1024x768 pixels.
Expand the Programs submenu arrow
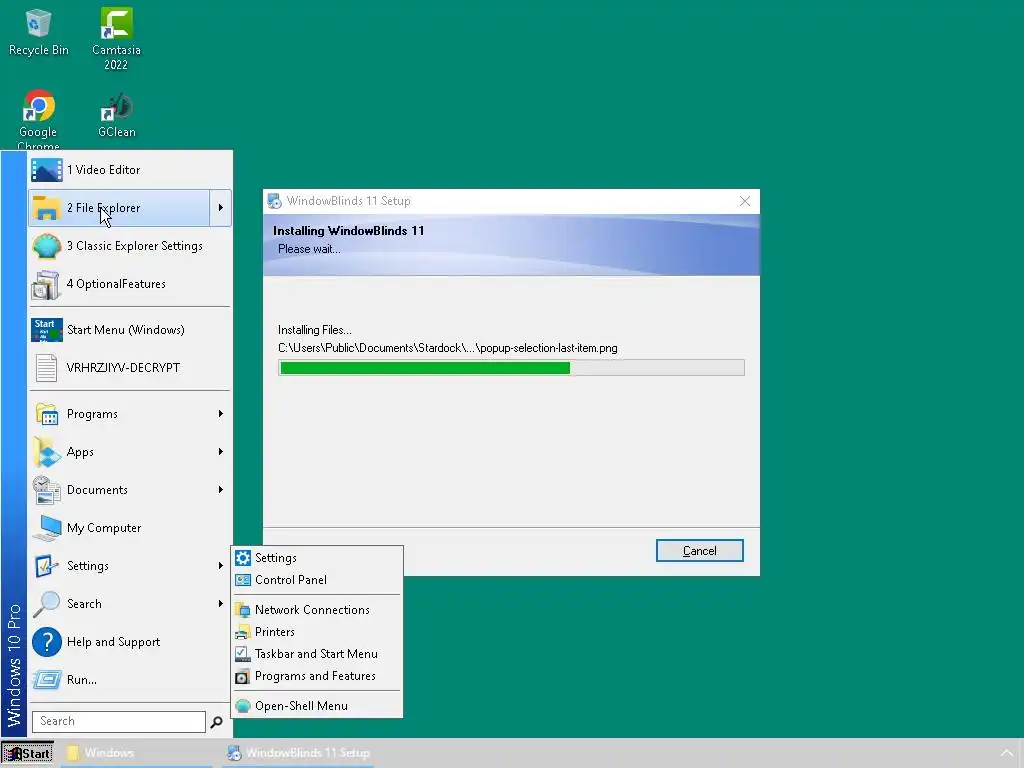(x=221, y=414)
